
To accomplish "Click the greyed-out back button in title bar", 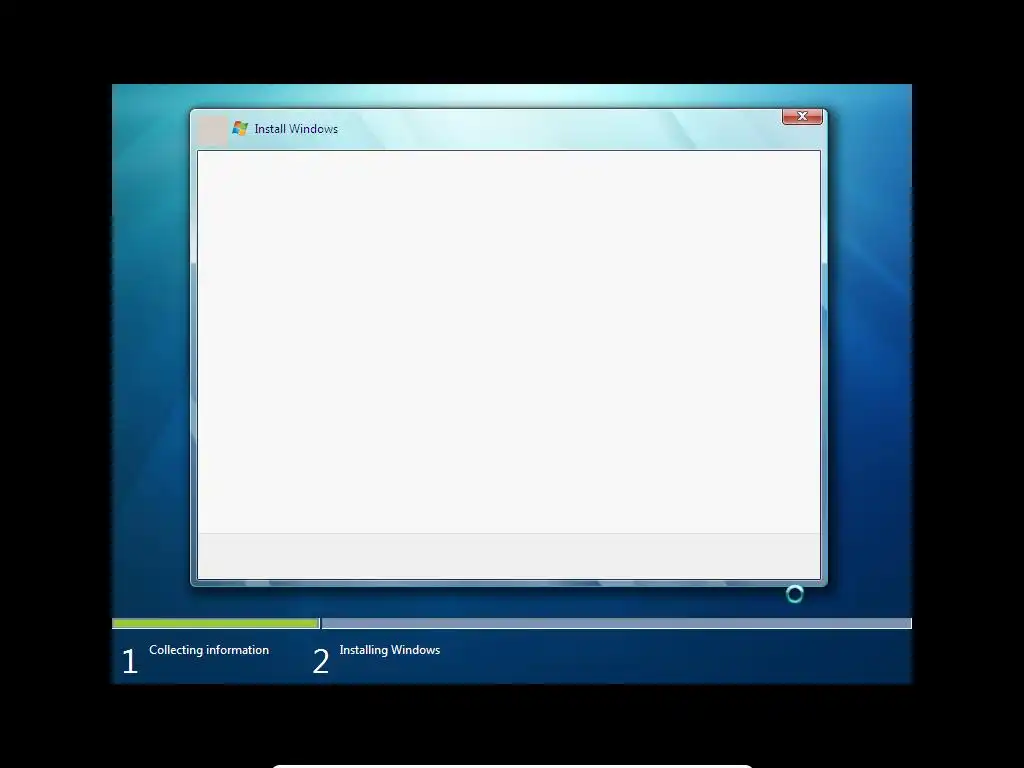I will pos(212,131).
